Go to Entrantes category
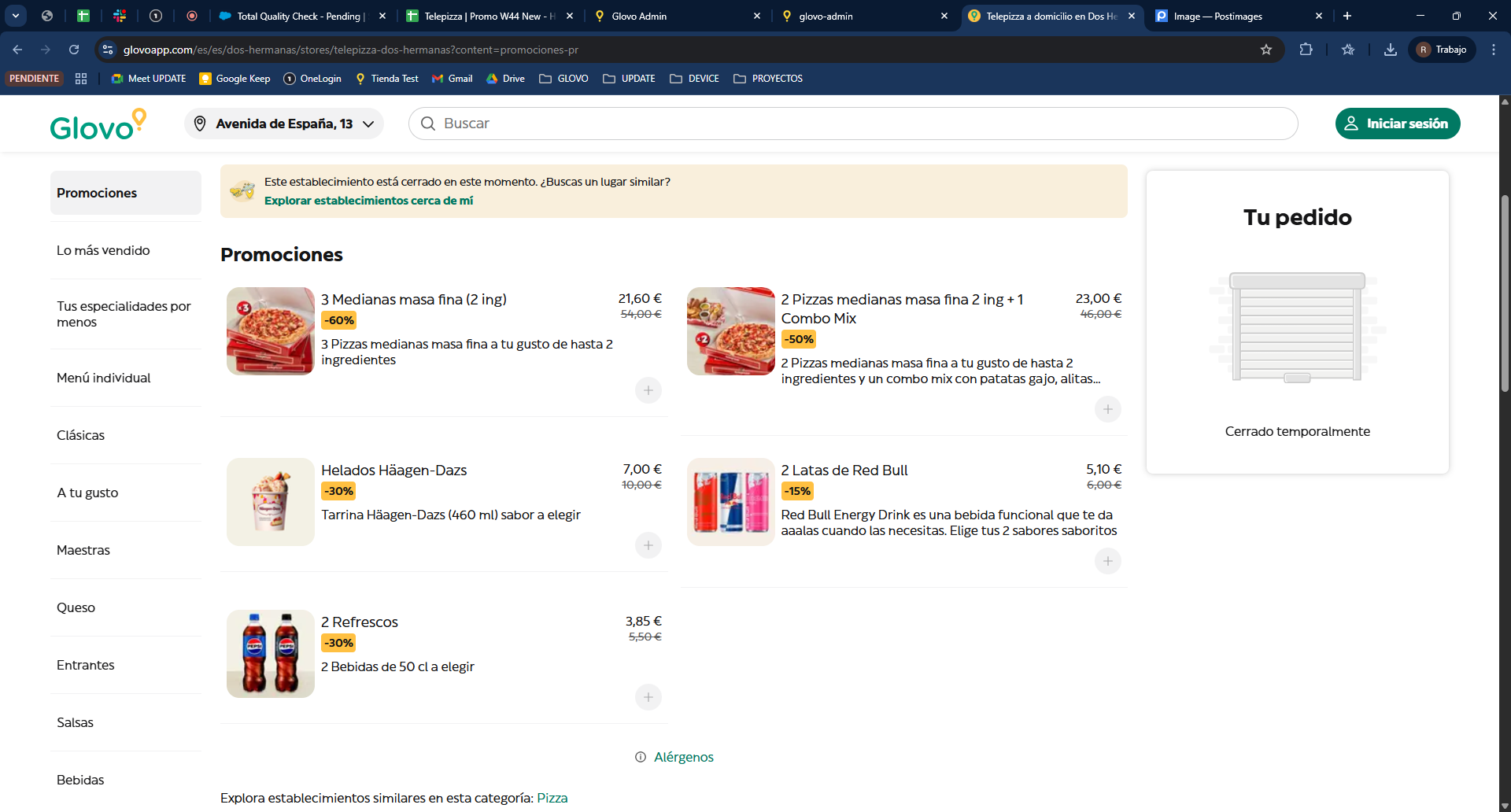 (126, 665)
